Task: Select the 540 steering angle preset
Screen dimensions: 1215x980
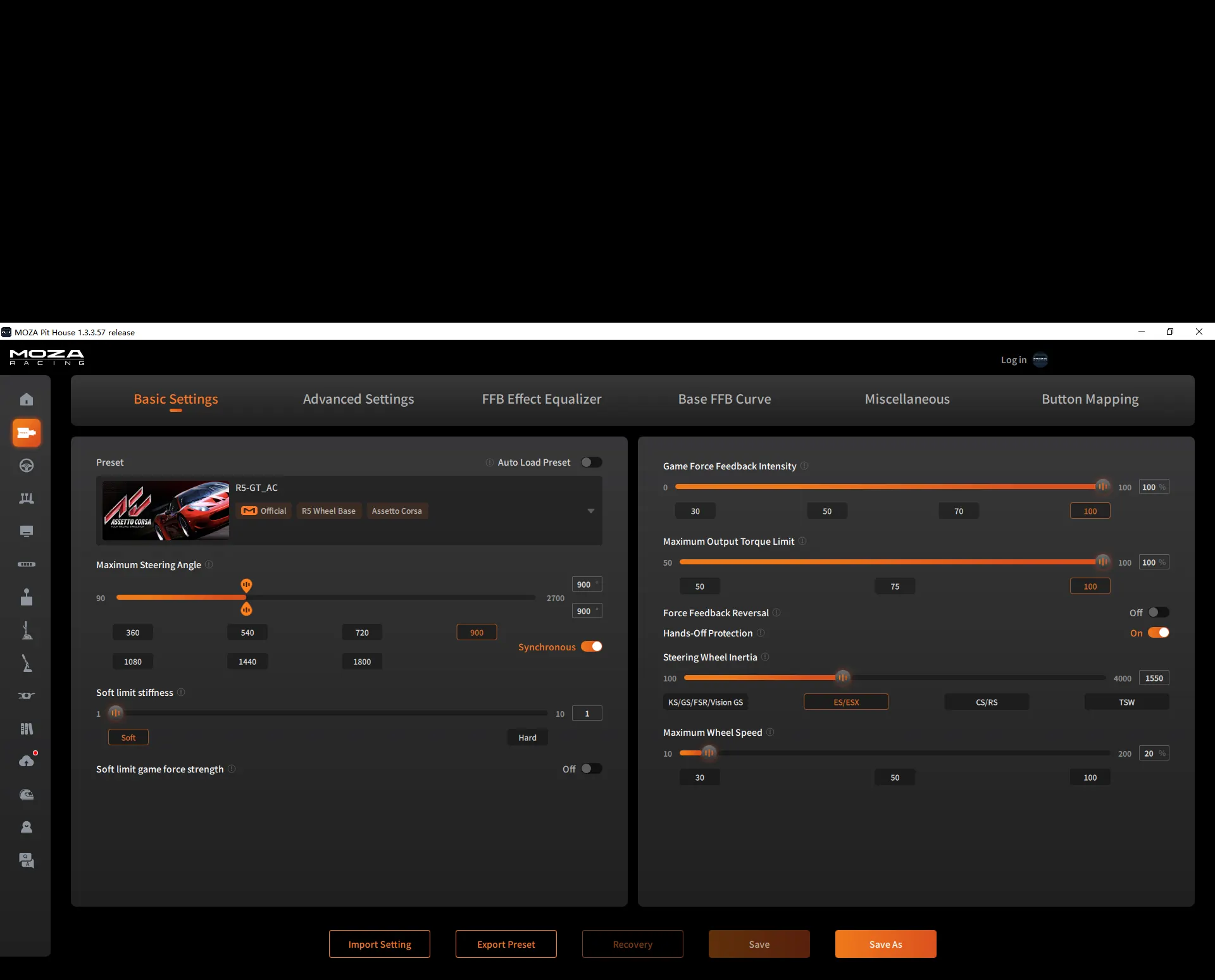Action: click(247, 633)
